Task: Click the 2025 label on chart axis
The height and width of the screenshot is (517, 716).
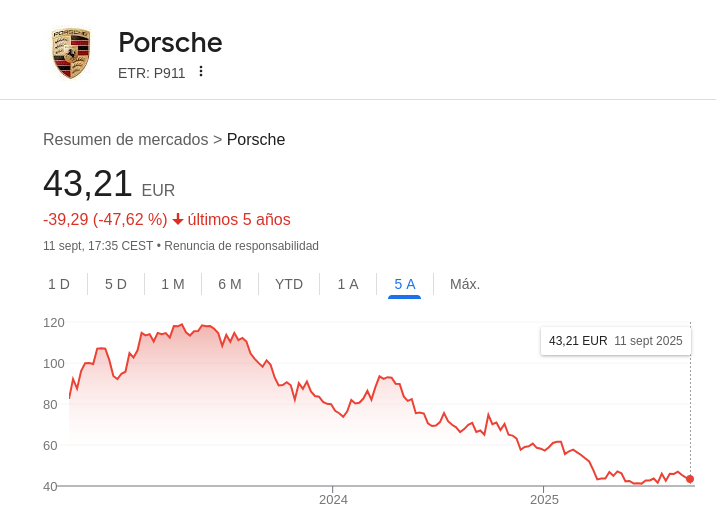Action: (544, 499)
